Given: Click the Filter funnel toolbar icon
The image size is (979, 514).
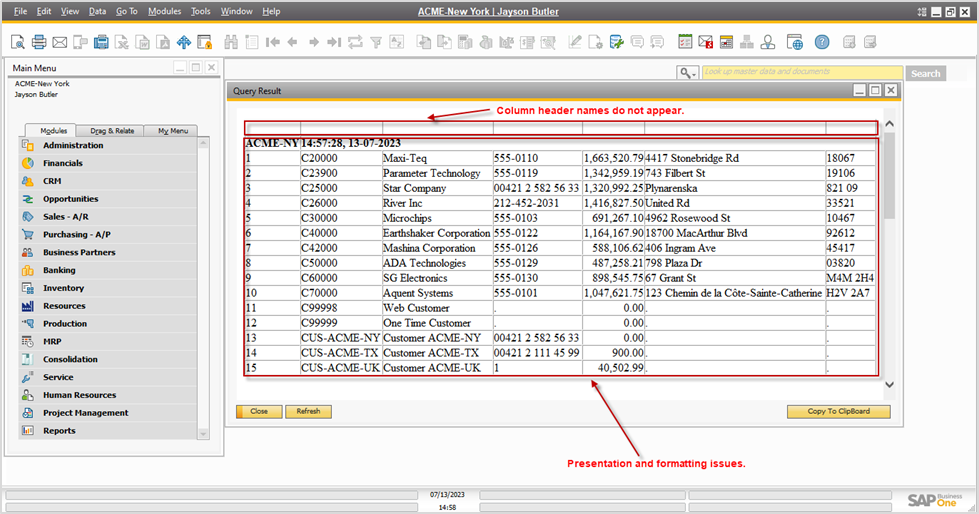Looking at the screenshot, I should [376, 42].
